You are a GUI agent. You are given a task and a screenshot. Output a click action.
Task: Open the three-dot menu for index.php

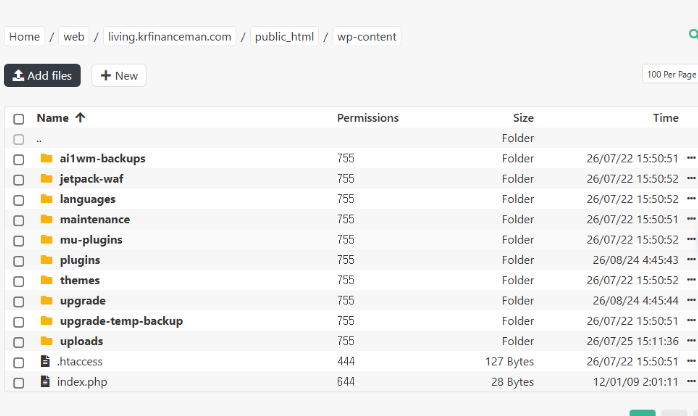coord(691,381)
